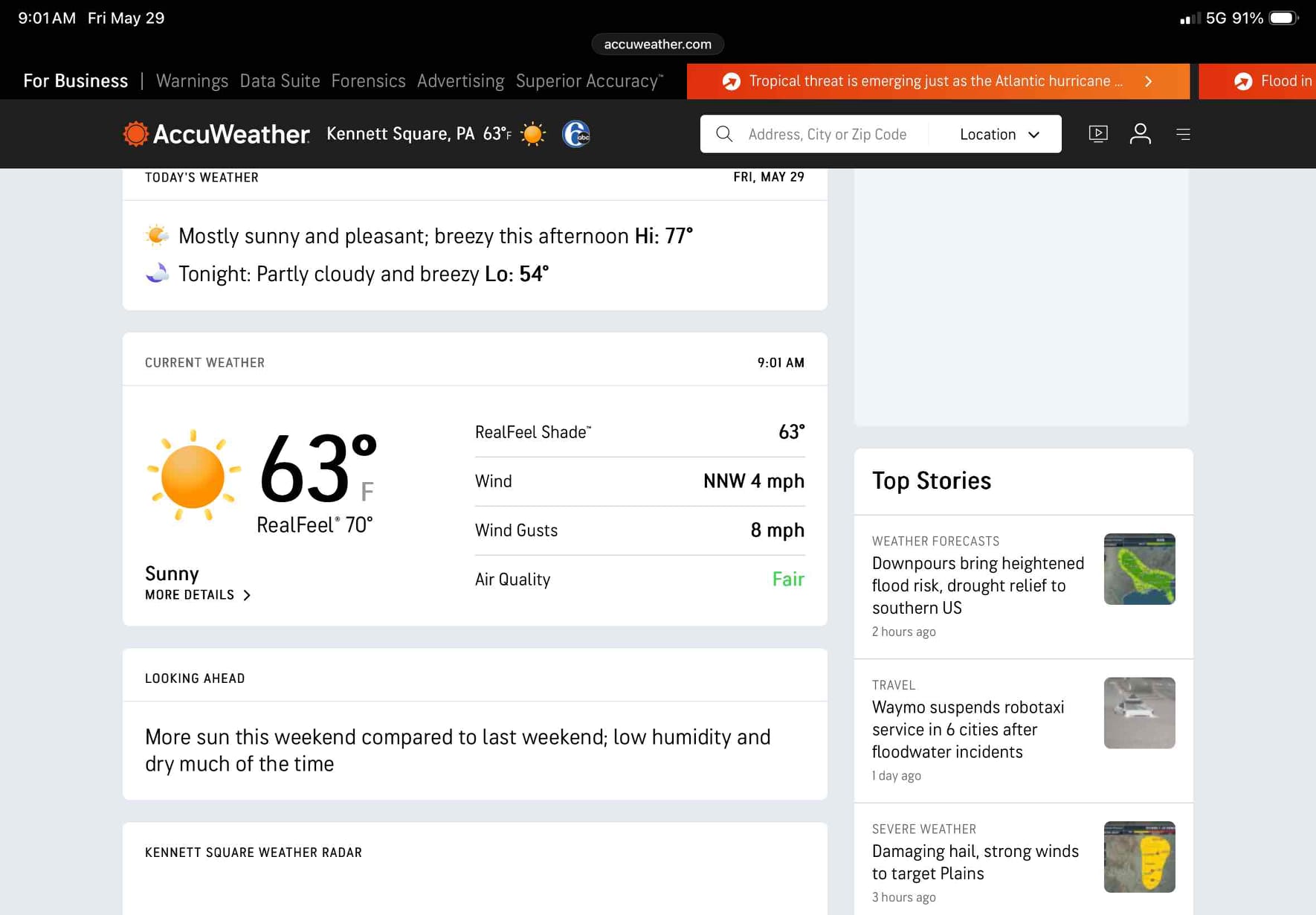
Task: Open the user account icon
Action: coord(1141,134)
